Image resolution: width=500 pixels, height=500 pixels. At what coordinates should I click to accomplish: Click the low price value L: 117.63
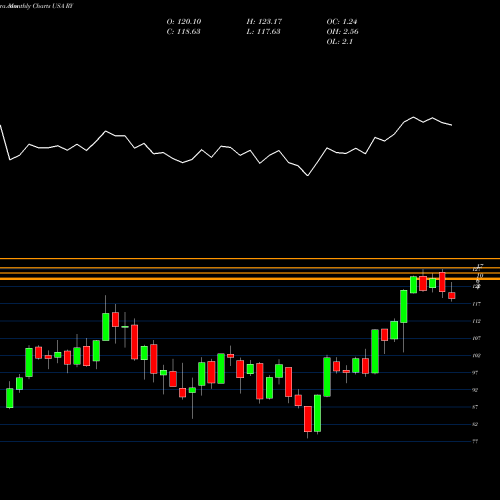(263, 32)
